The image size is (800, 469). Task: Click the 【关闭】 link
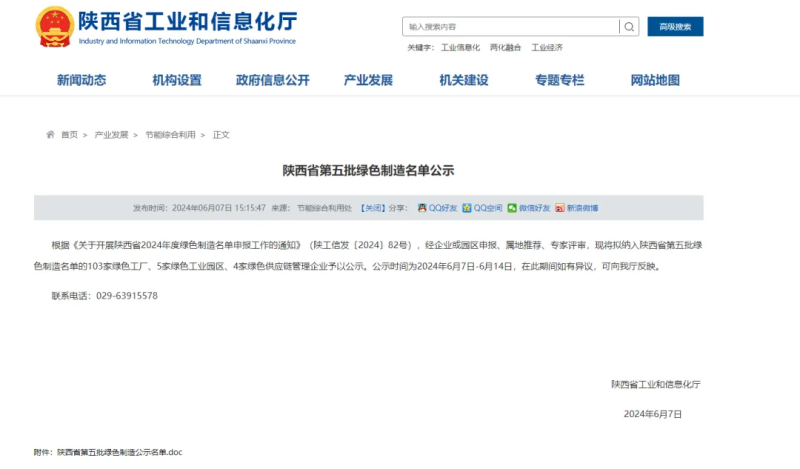372,208
